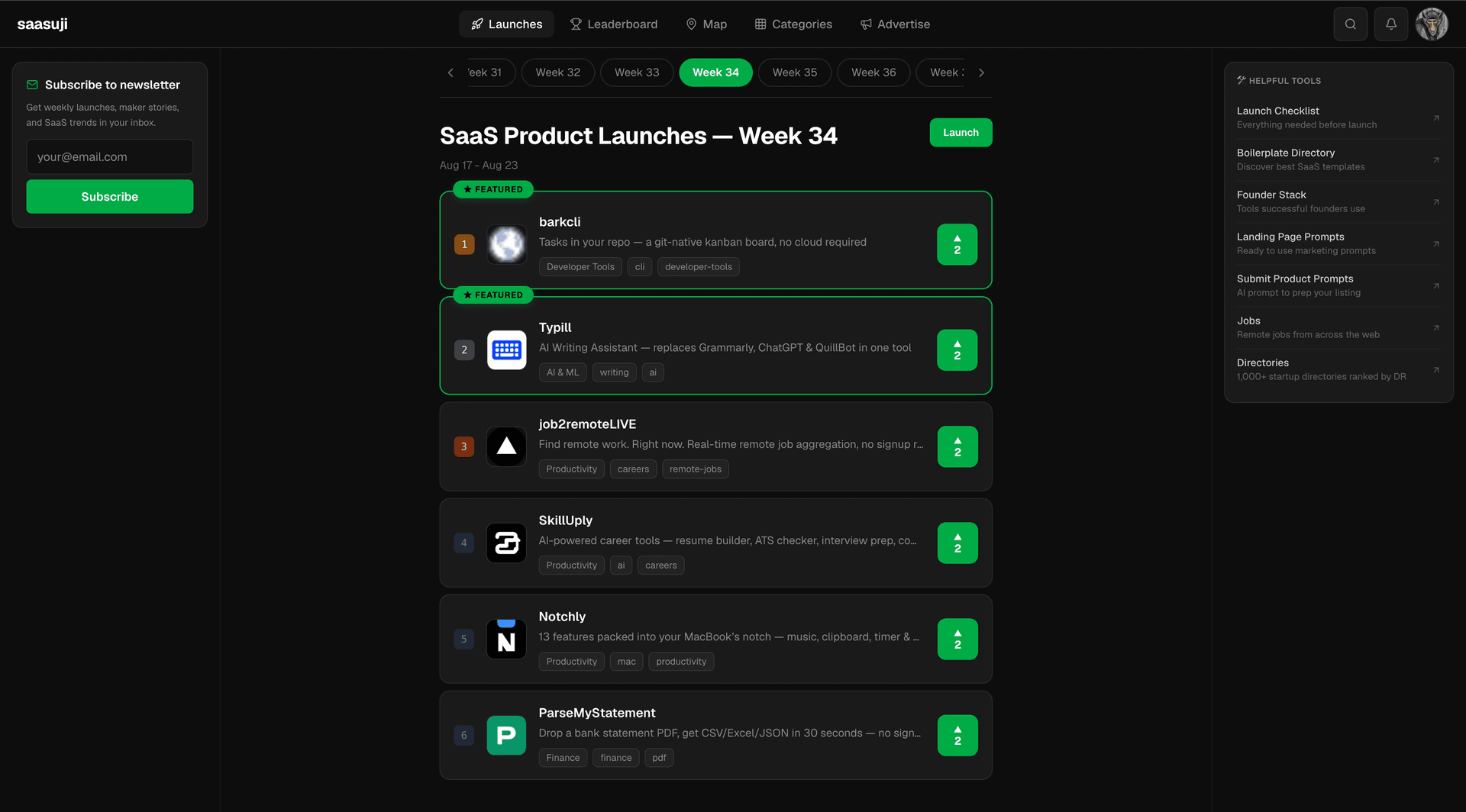This screenshot has height=812, width=1466.
Task: Open Directories tool link
Action: 1338,369
